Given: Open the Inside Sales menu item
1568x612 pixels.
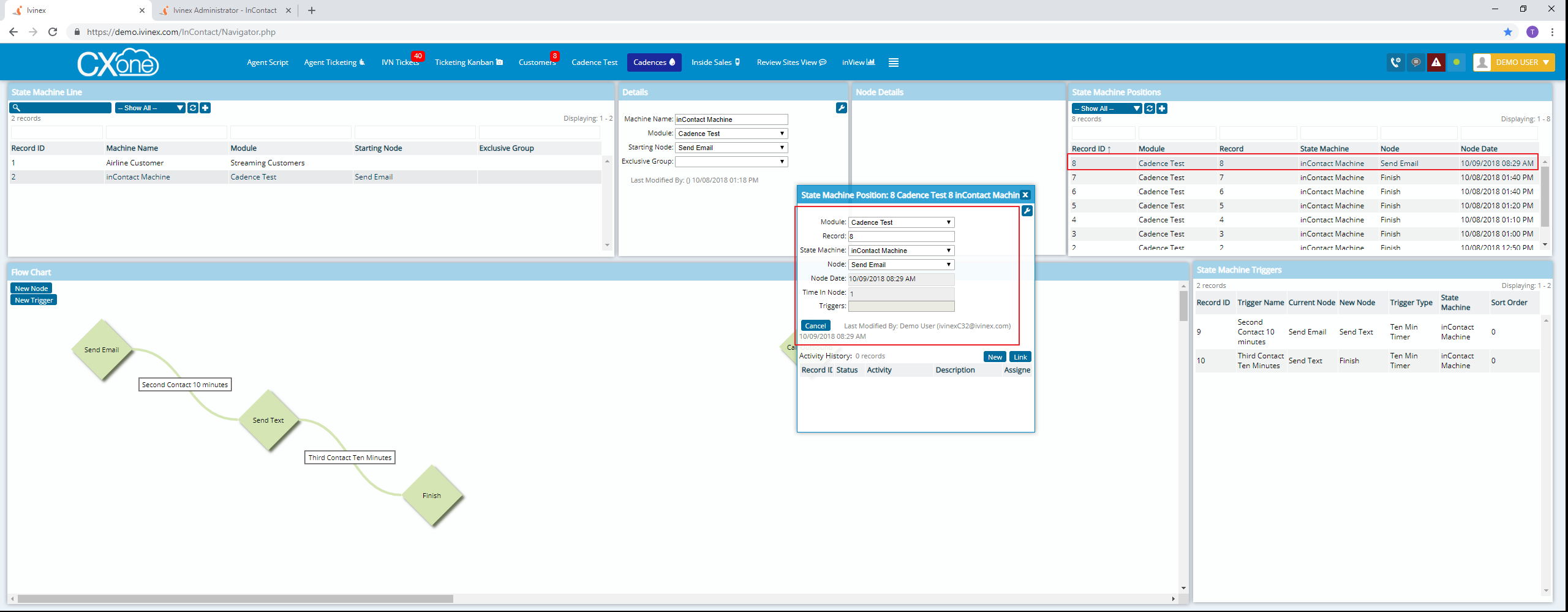Looking at the screenshot, I should pyautogui.click(x=715, y=62).
